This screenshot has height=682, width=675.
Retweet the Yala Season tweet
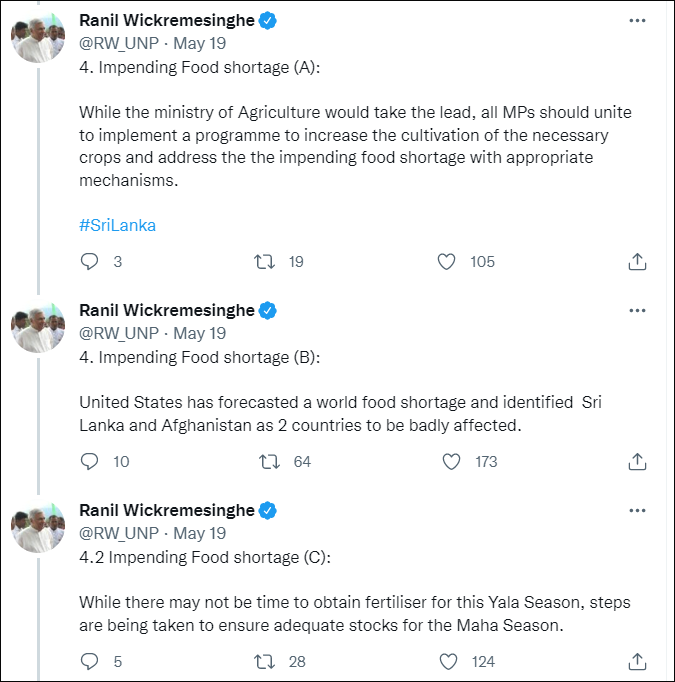[265, 662]
